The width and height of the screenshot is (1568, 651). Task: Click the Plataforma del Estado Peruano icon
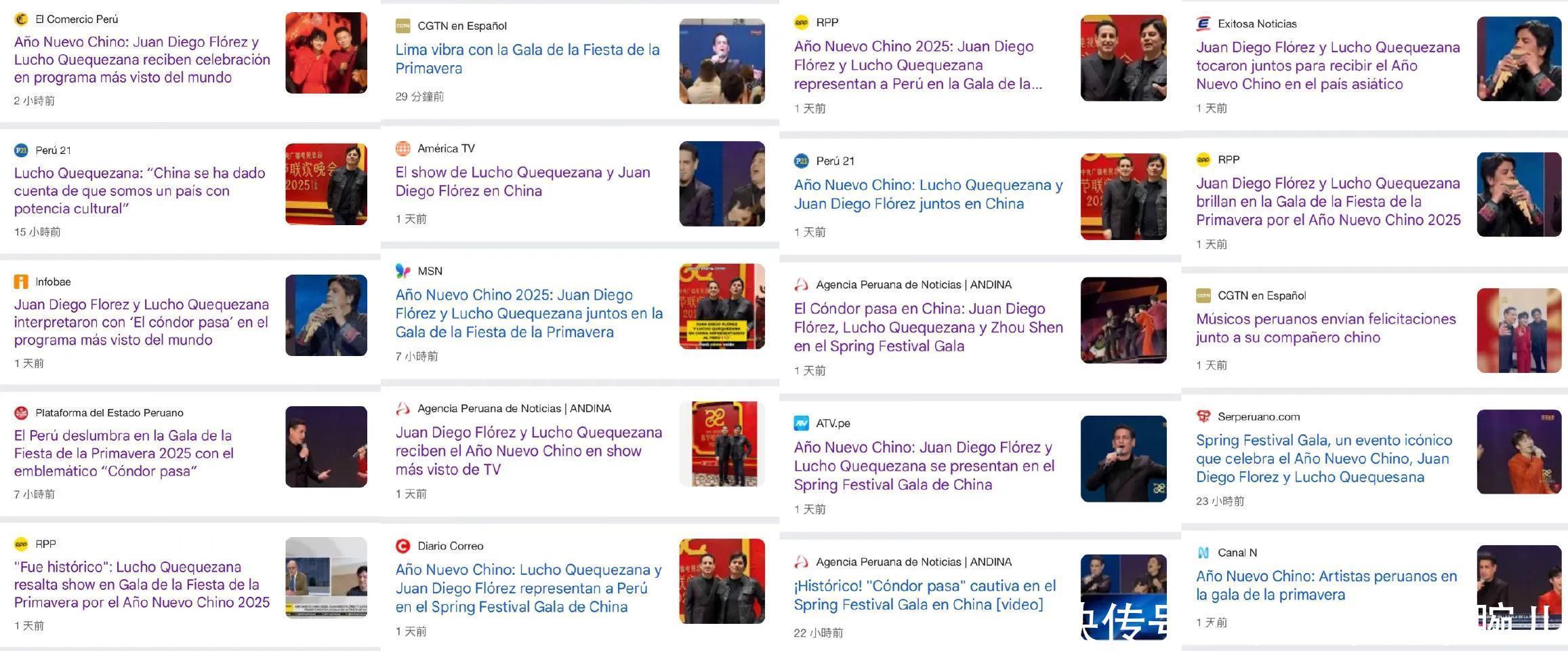point(21,412)
